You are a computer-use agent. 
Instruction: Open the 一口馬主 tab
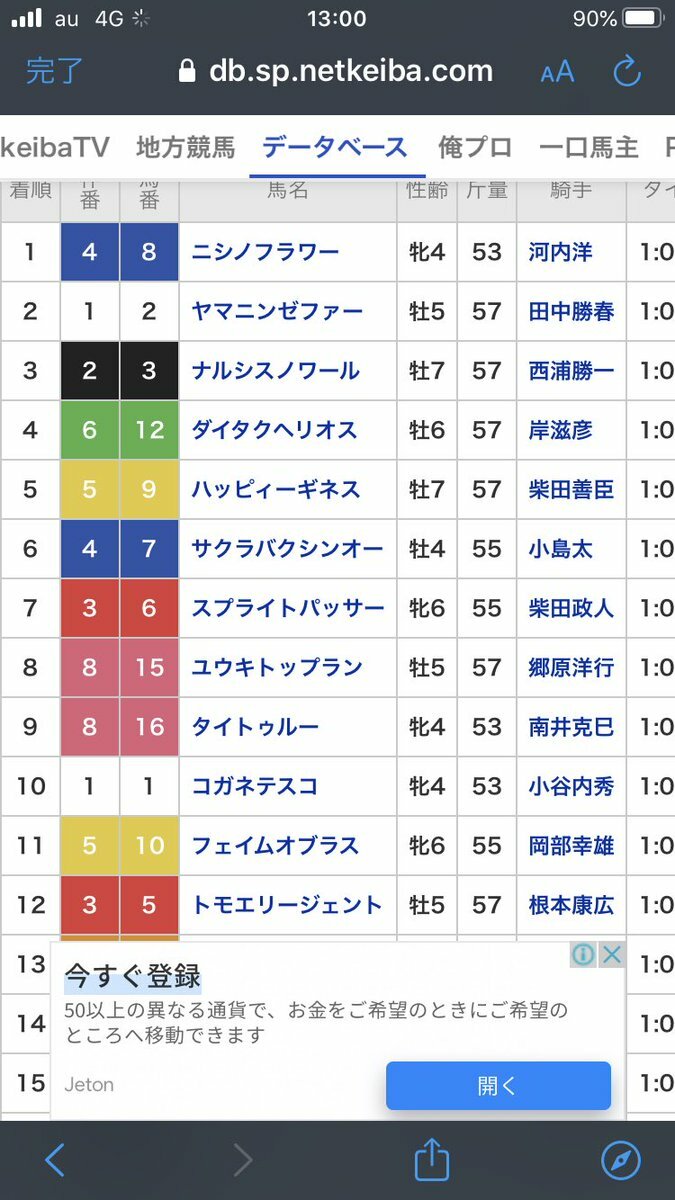pos(588,147)
